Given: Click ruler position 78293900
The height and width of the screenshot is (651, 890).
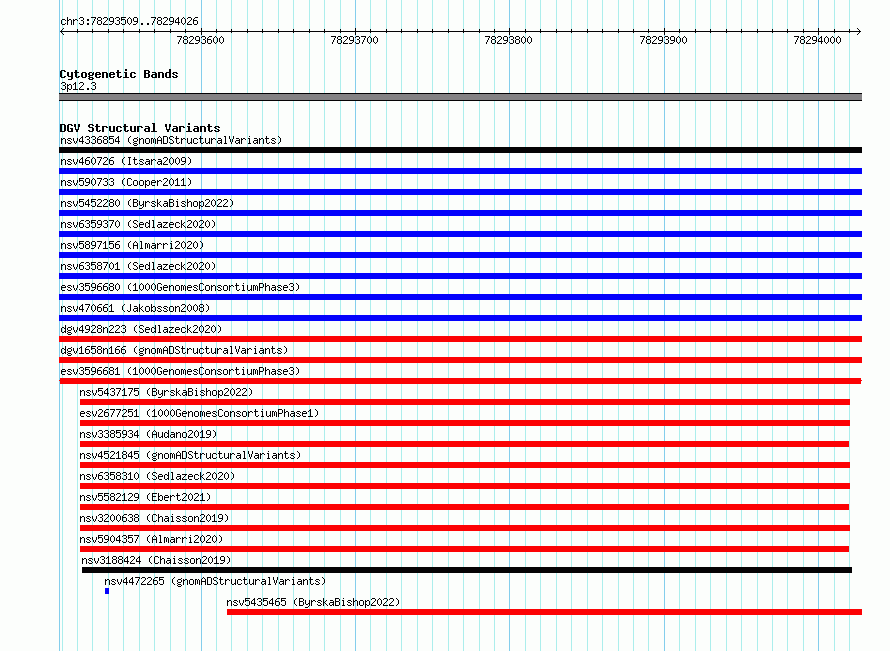Looking at the screenshot, I should click(663, 40).
